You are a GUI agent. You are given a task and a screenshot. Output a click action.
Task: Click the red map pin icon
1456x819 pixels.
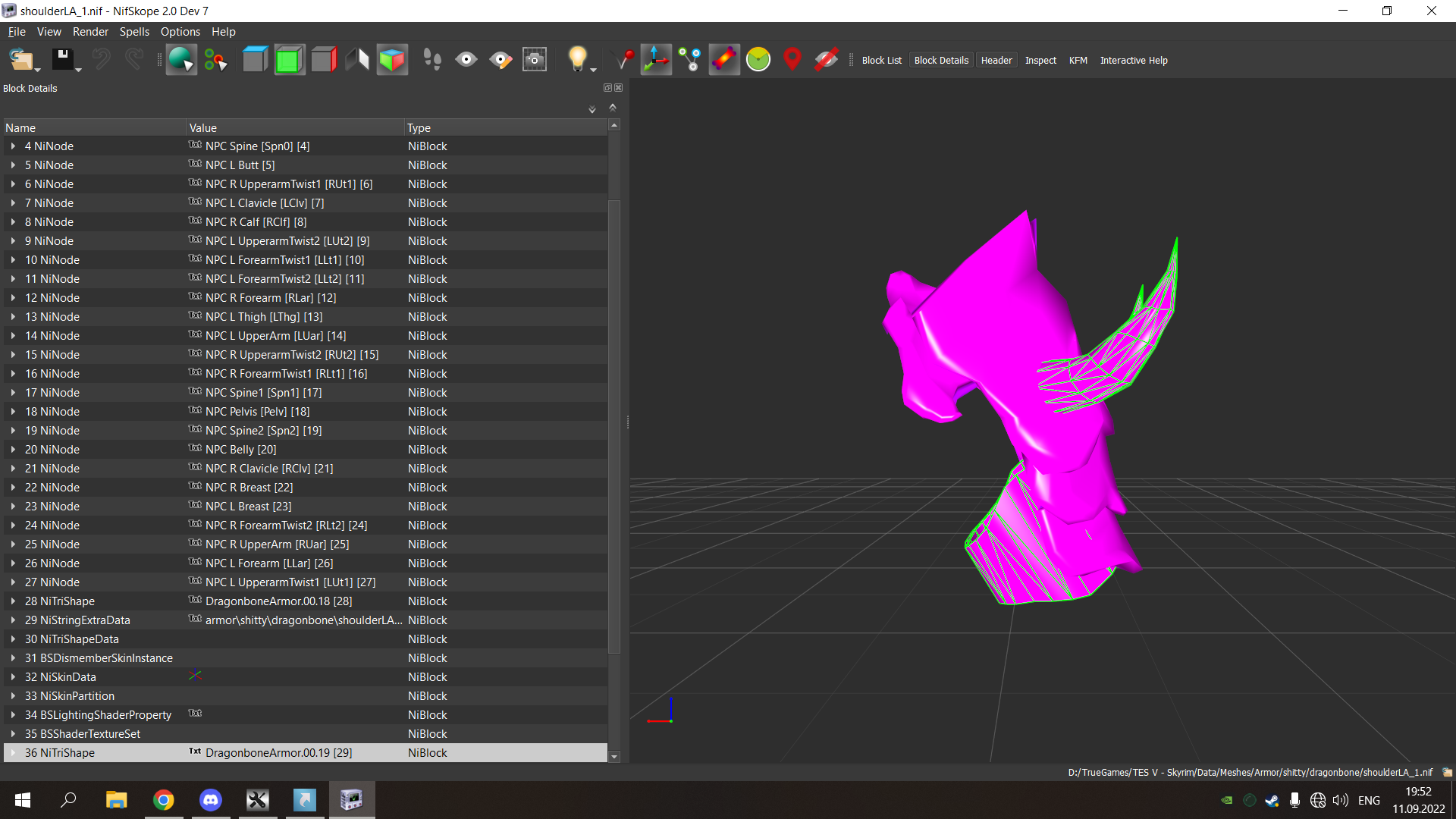coord(792,60)
